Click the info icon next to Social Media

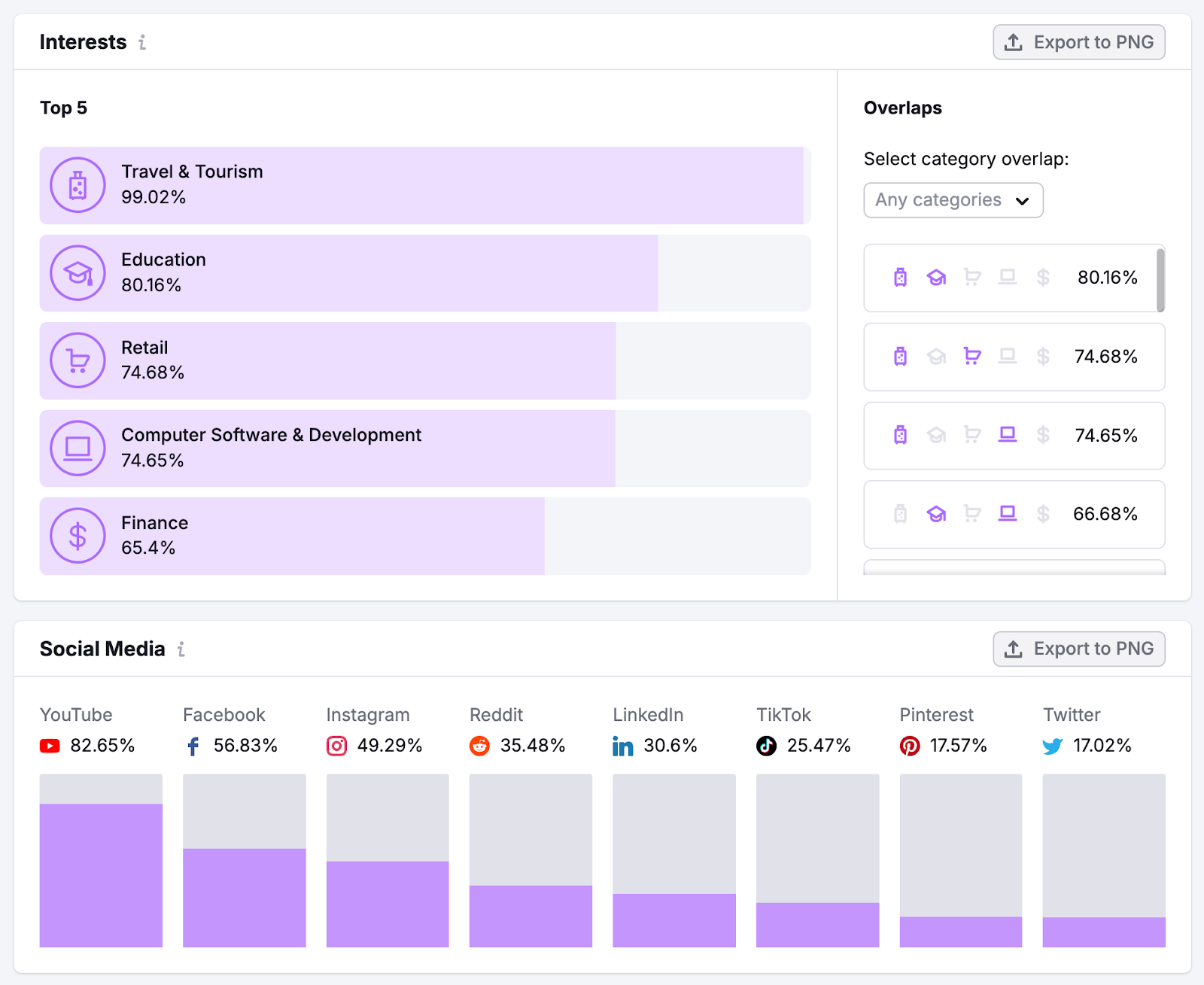(181, 649)
